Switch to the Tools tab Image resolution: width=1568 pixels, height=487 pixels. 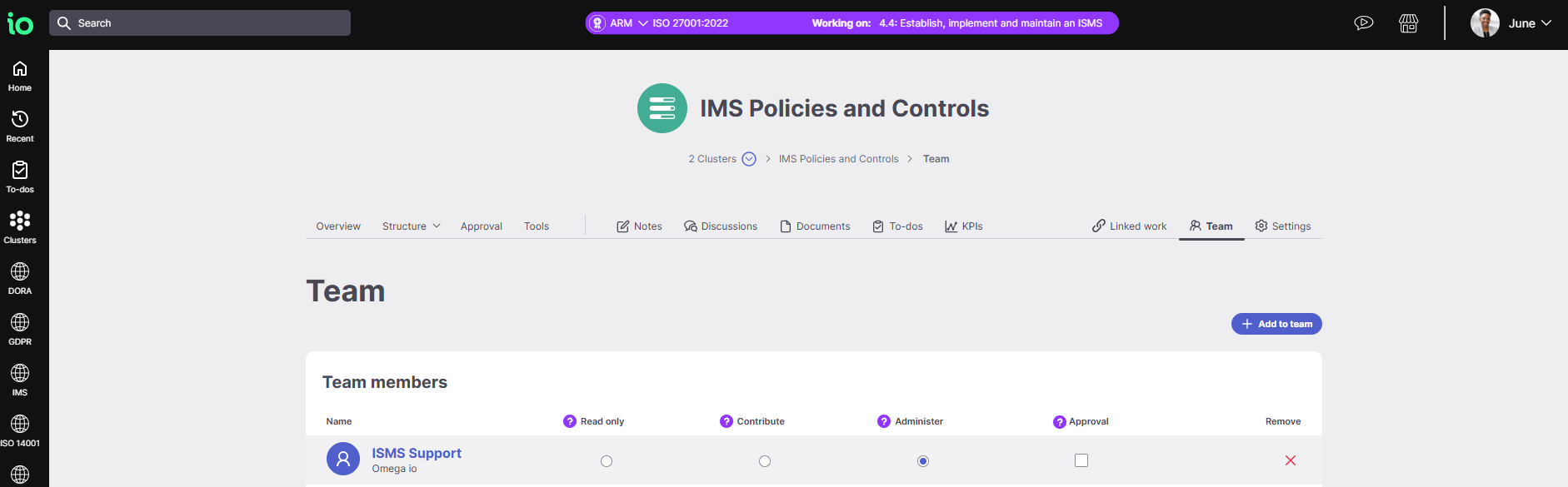click(x=537, y=226)
